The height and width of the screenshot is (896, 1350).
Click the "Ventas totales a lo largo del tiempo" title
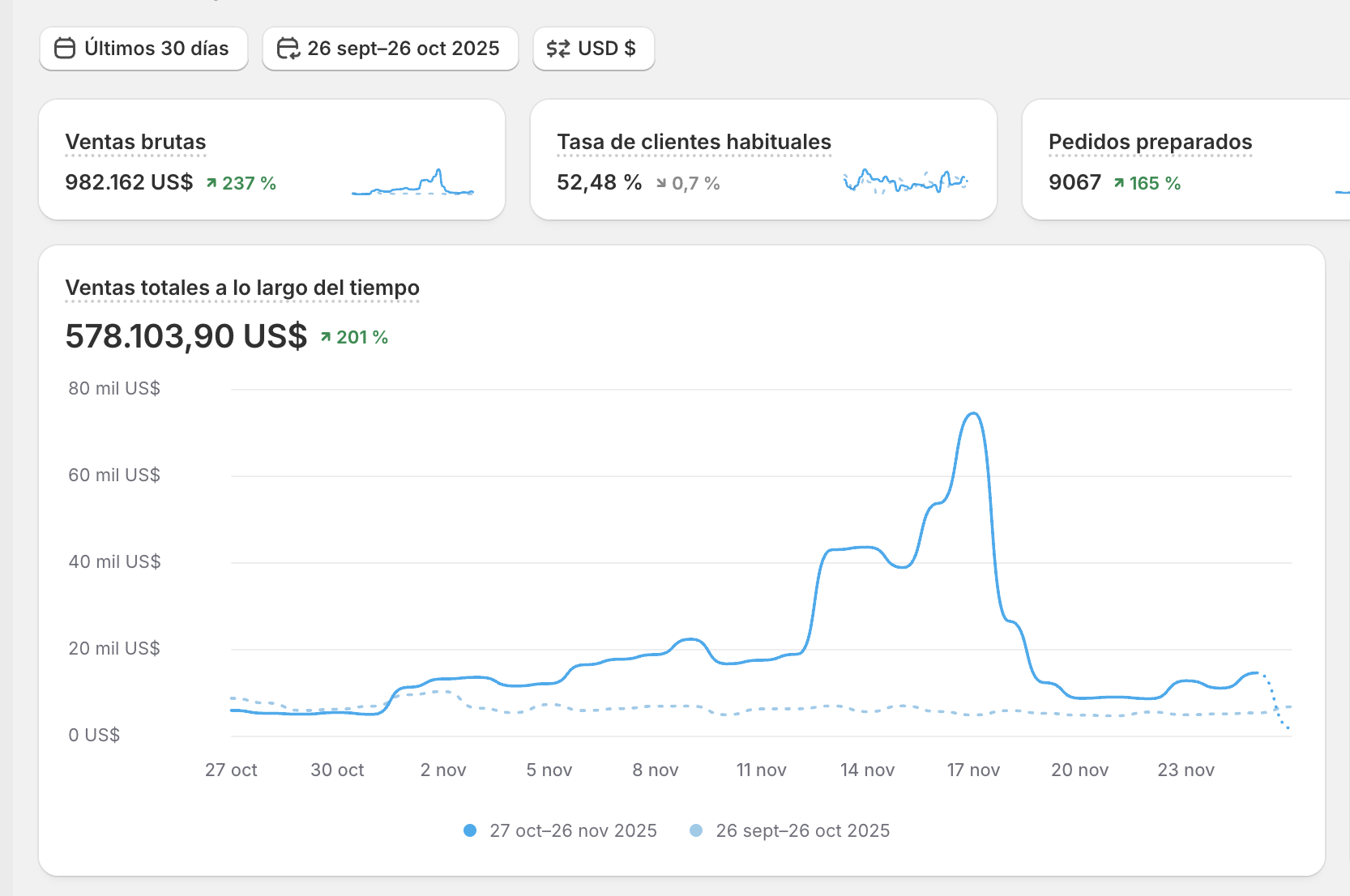coord(242,288)
